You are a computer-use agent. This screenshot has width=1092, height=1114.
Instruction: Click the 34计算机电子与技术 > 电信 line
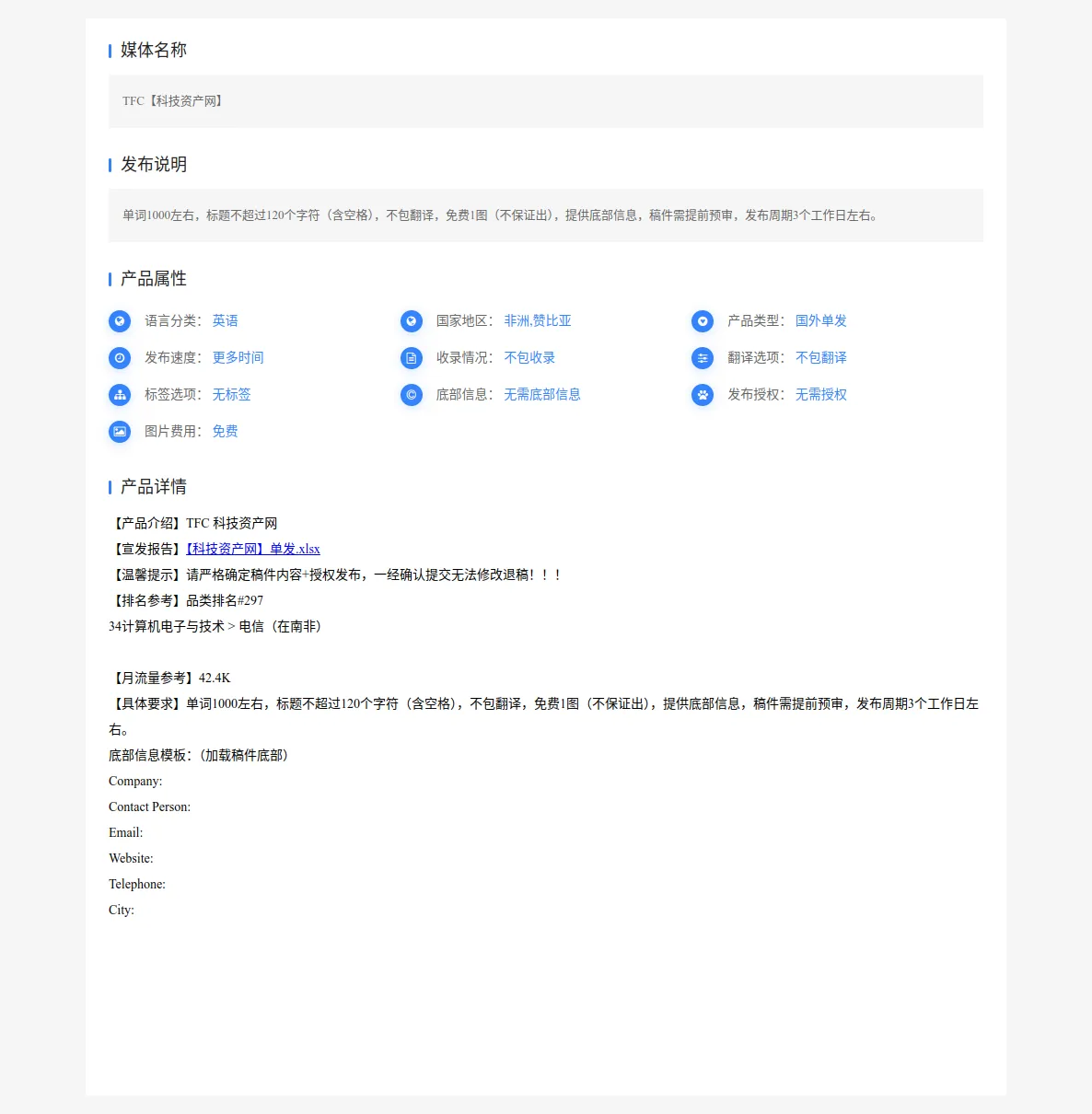[216, 626]
